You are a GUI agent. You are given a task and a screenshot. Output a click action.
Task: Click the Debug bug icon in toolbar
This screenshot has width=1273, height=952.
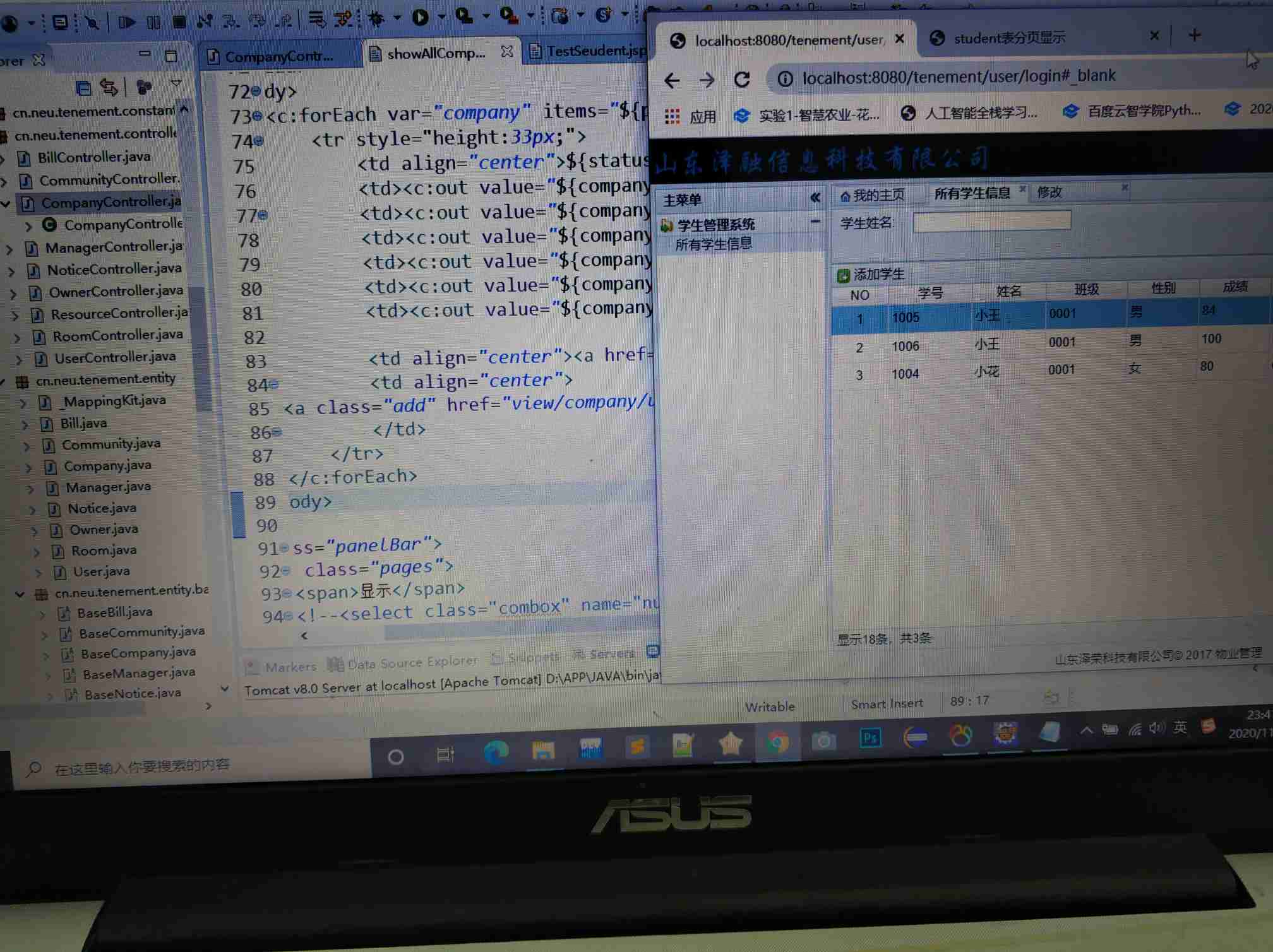[377, 19]
